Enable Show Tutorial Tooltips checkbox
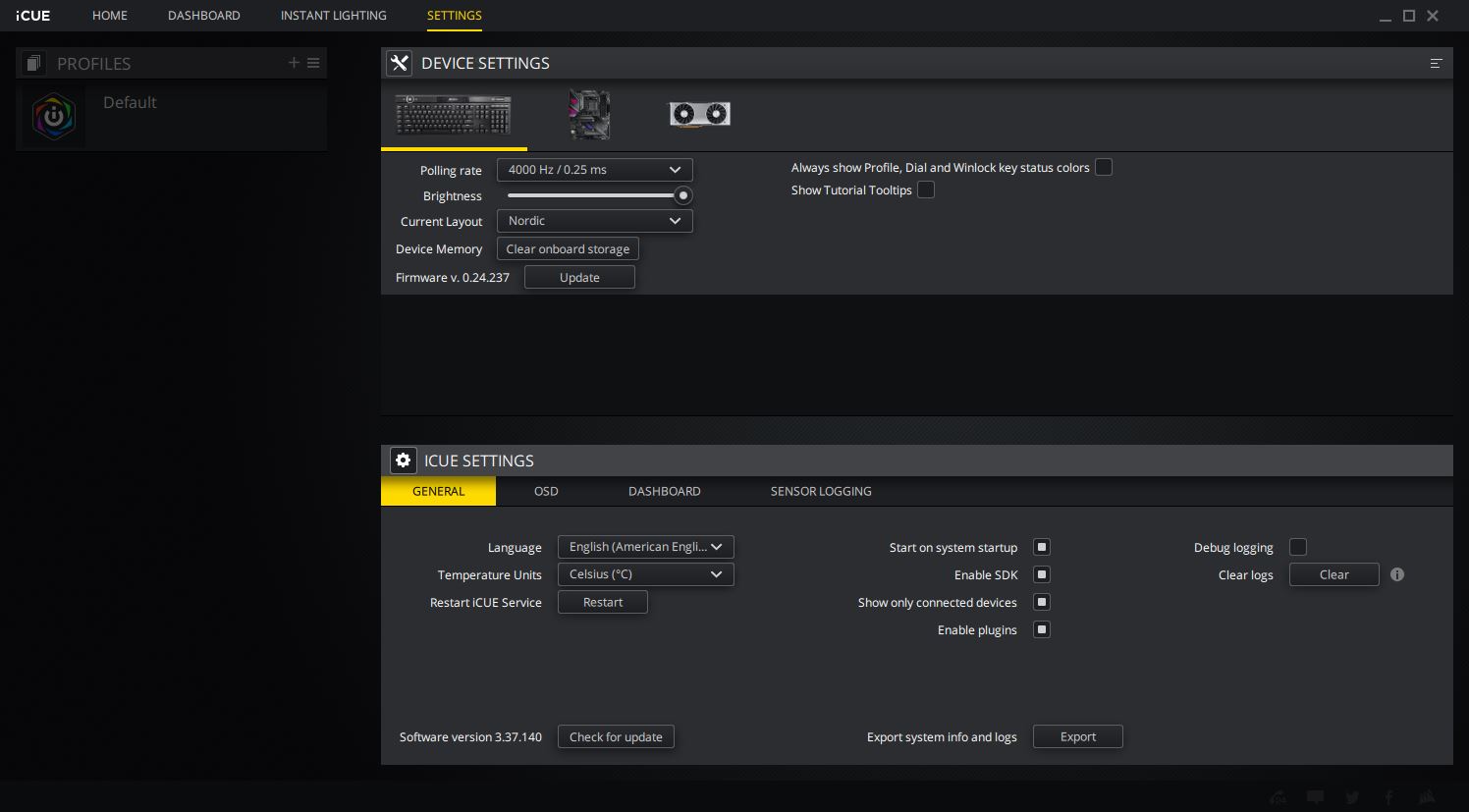 point(926,189)
